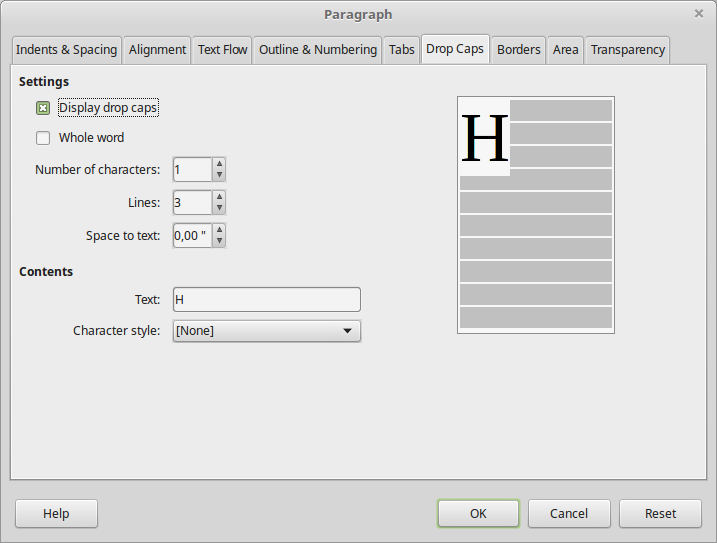This screenshot has height=543, width=717.
Task: Click the Lines input field
Action: point(193,203)
